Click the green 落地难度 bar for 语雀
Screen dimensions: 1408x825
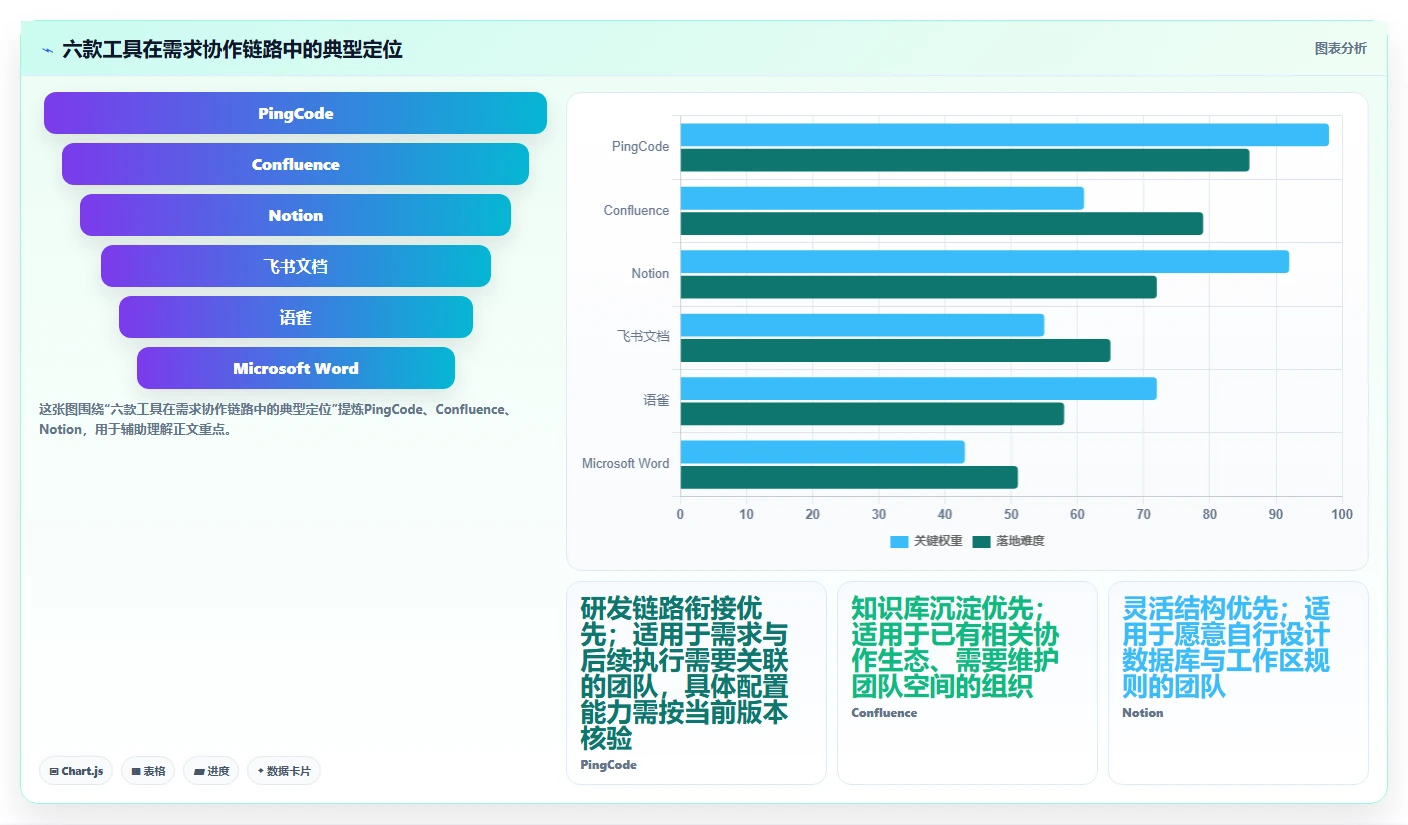(x=872, y=413)
